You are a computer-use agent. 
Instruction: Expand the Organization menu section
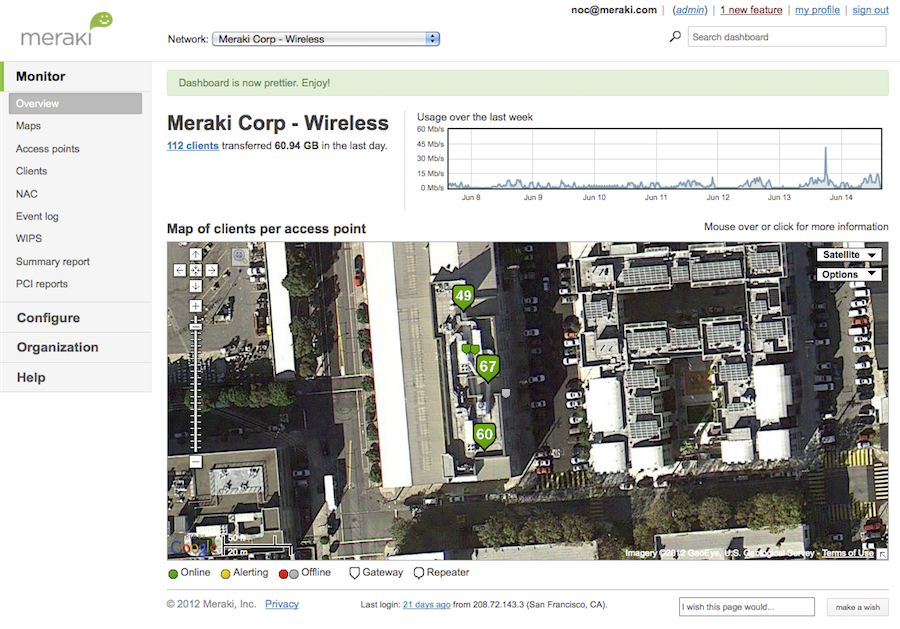[x=57, y=347]
